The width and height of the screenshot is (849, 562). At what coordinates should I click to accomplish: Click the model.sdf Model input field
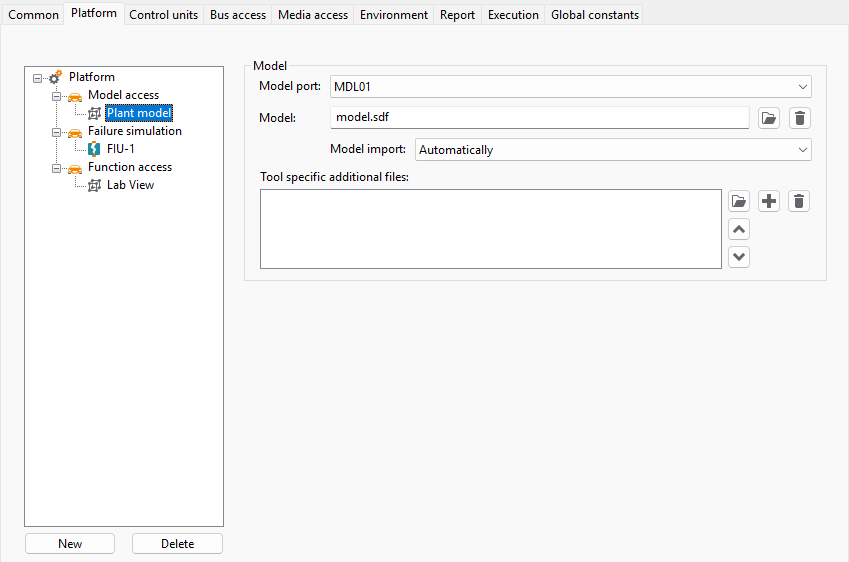pyautogui.click(x=539, y=117)
